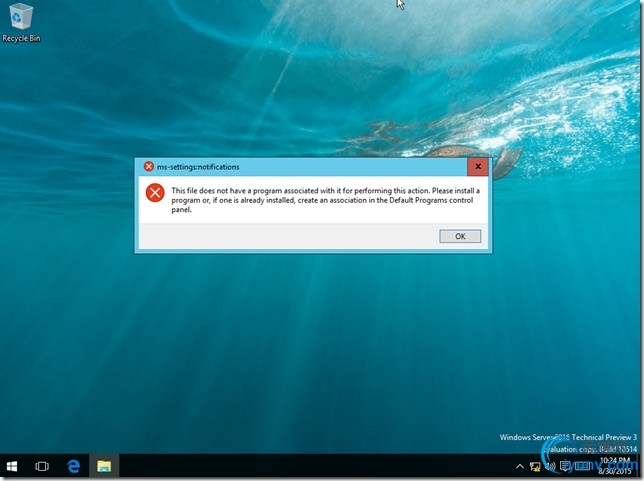Viewport: 644px width, 481px height.
Task: Click the red error icon in the dialog body
Action: (155, 193)
